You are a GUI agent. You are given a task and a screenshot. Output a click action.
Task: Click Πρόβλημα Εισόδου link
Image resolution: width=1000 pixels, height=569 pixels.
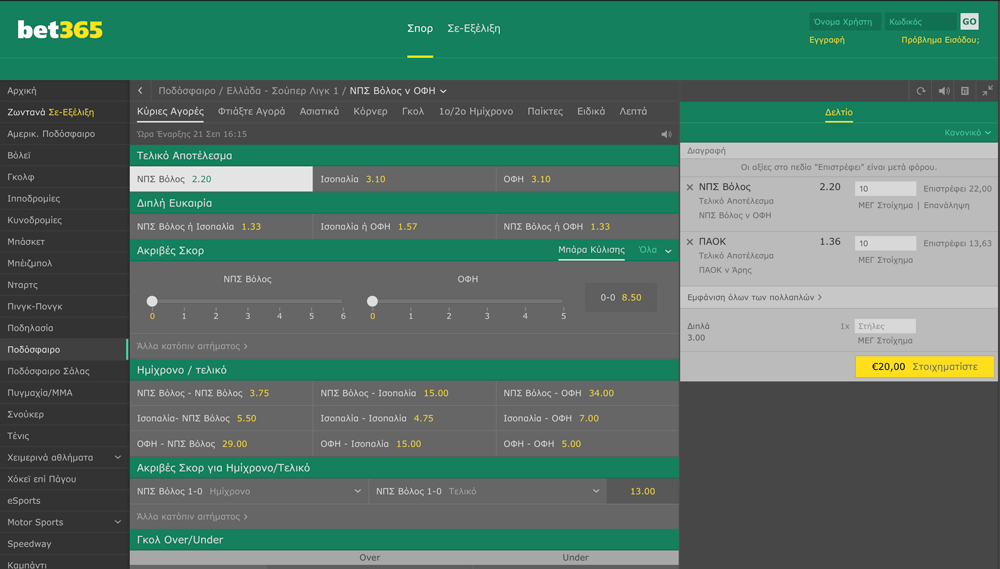940,40
